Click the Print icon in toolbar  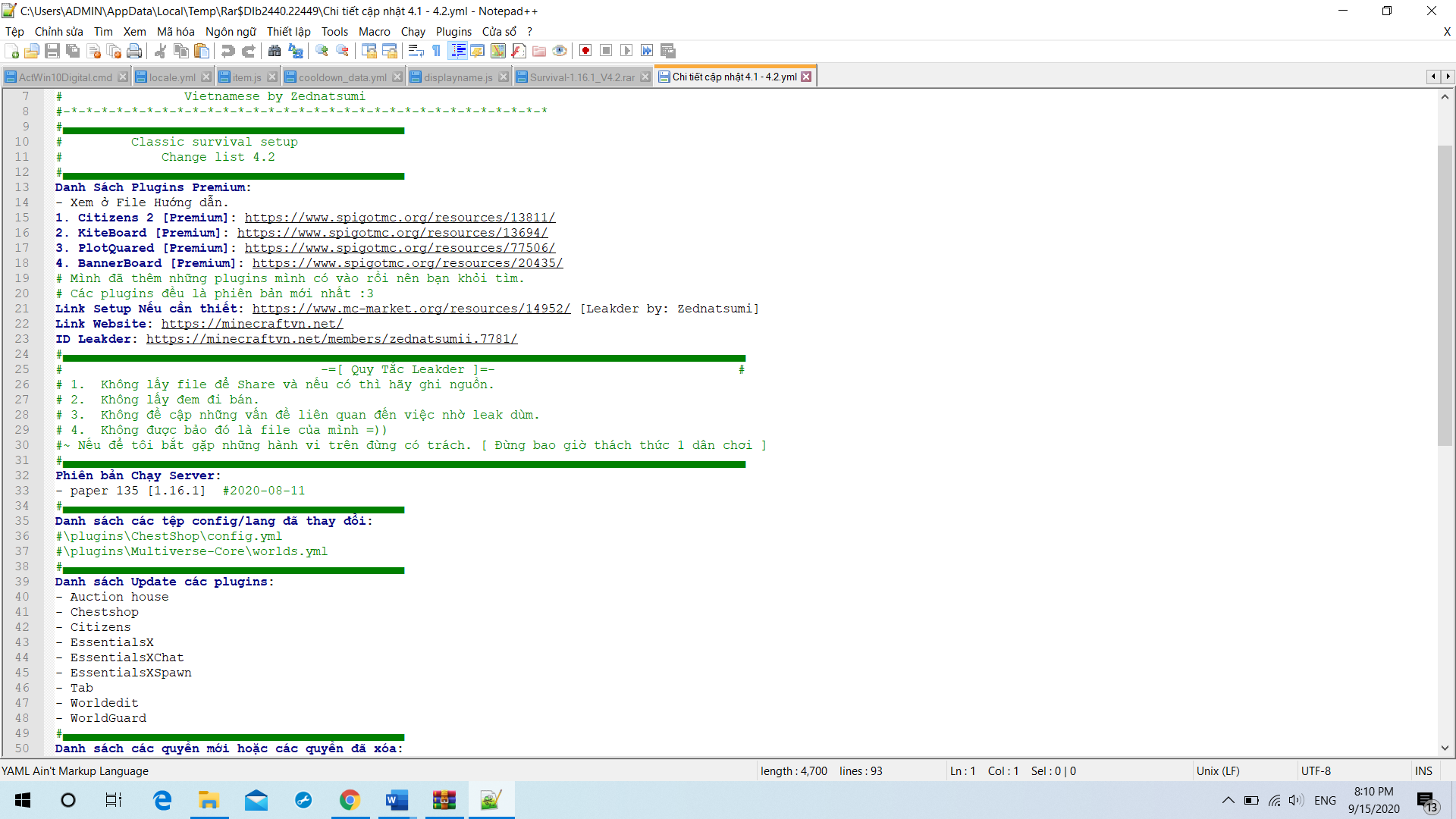[134, 51]
